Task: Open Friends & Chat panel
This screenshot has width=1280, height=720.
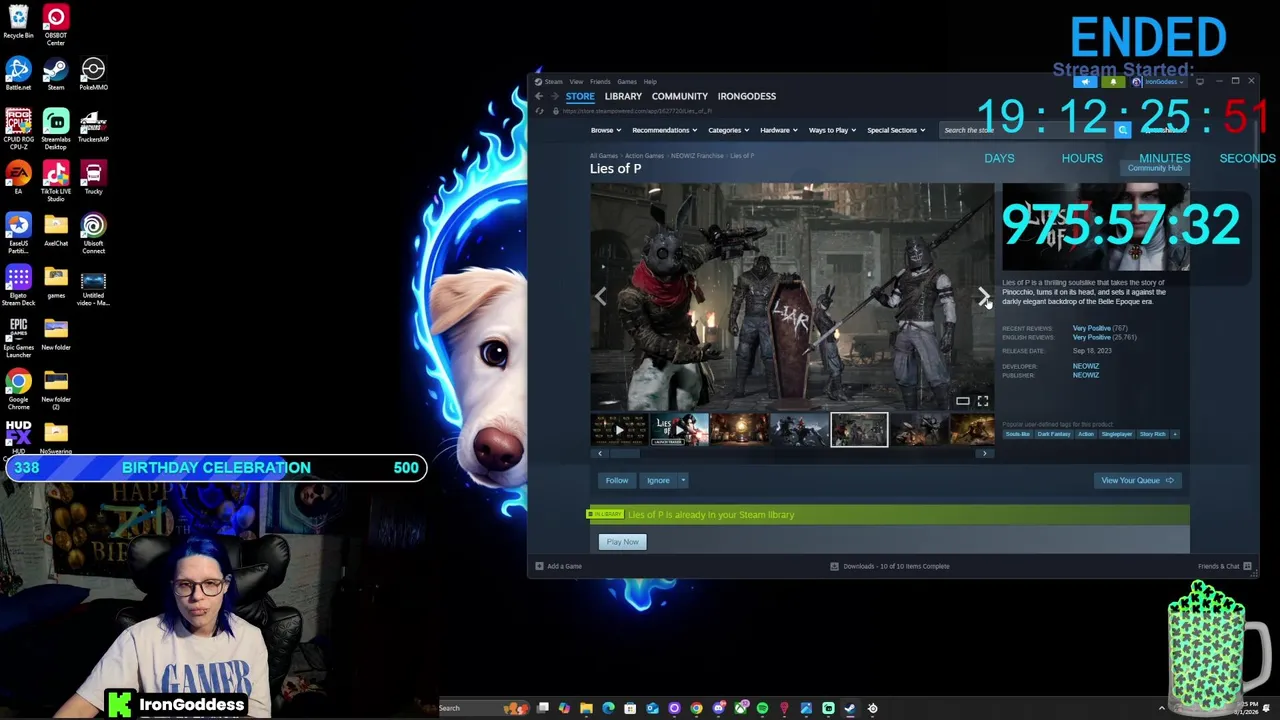Action: (x=1225, y=566)
